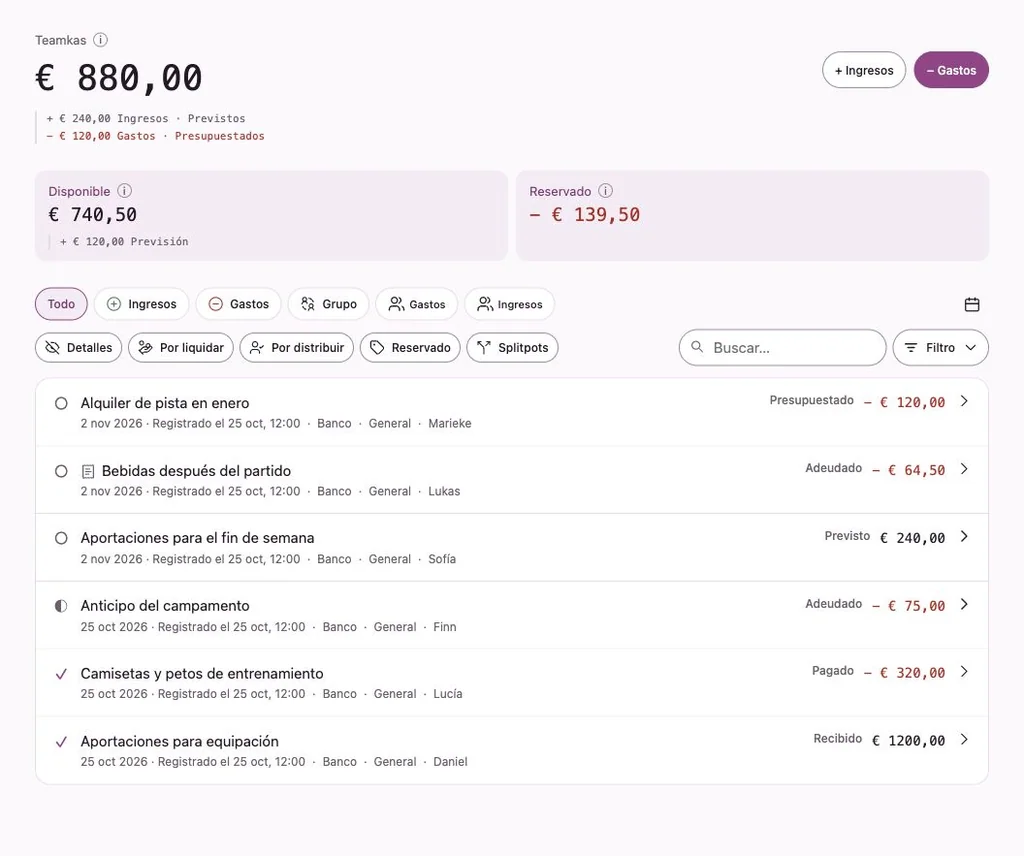Click the Disponible € 740,50 card
The width and height of the screenshot is (1024, 856).
tap(271, 215)
